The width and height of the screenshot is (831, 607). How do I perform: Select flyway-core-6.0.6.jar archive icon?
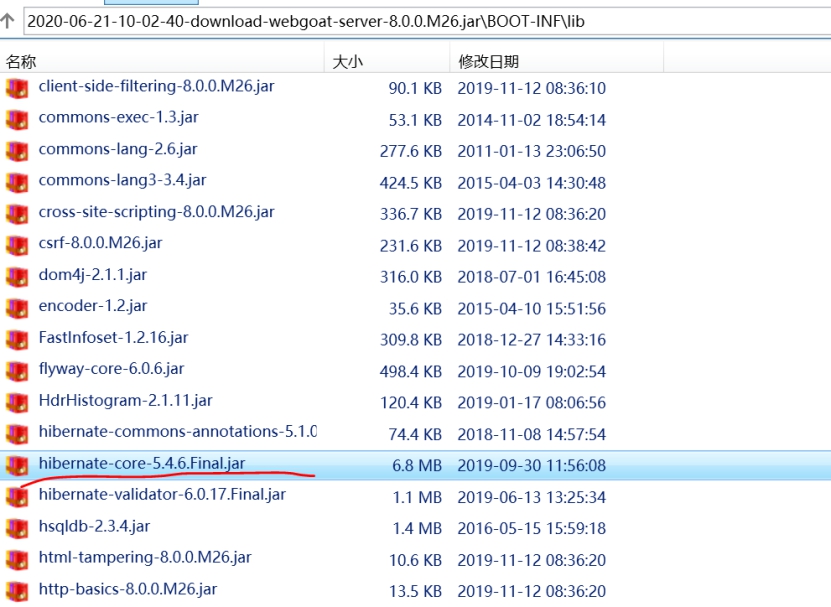pos(17,371)
